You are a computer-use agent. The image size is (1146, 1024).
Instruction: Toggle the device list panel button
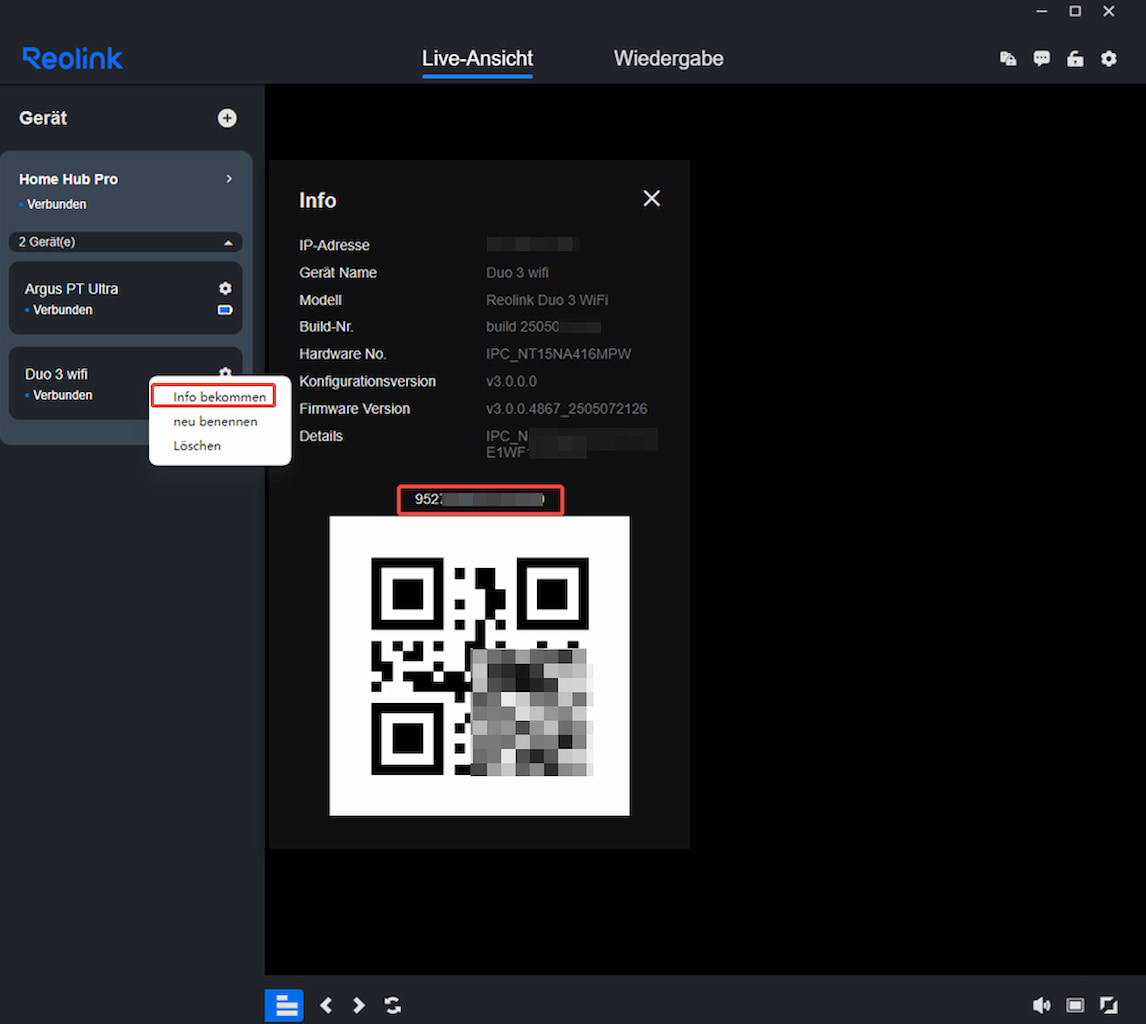click(x=284, y=1006)
